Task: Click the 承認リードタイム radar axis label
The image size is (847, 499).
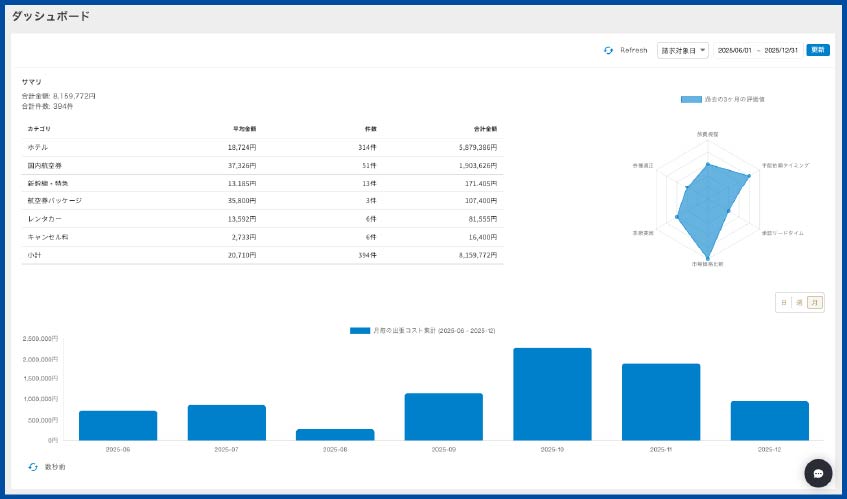Action: click(x=782, y=233)
